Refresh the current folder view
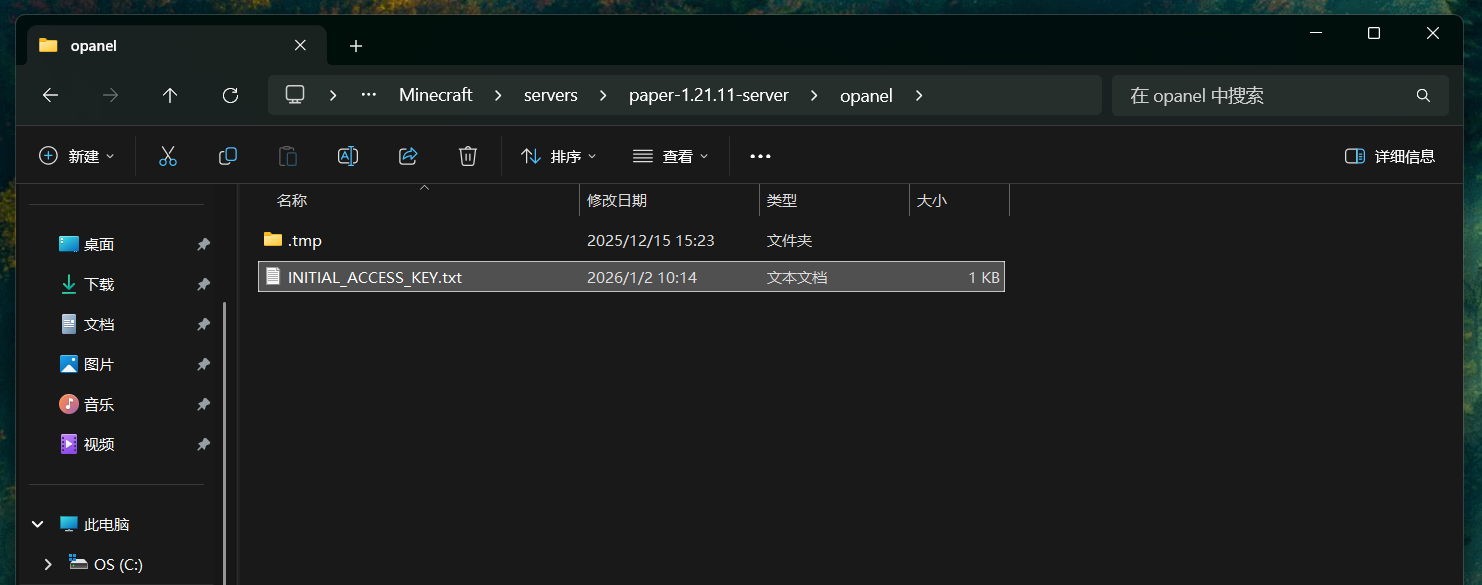Screen dimensions: 1482x585 (x=230, y=95)
